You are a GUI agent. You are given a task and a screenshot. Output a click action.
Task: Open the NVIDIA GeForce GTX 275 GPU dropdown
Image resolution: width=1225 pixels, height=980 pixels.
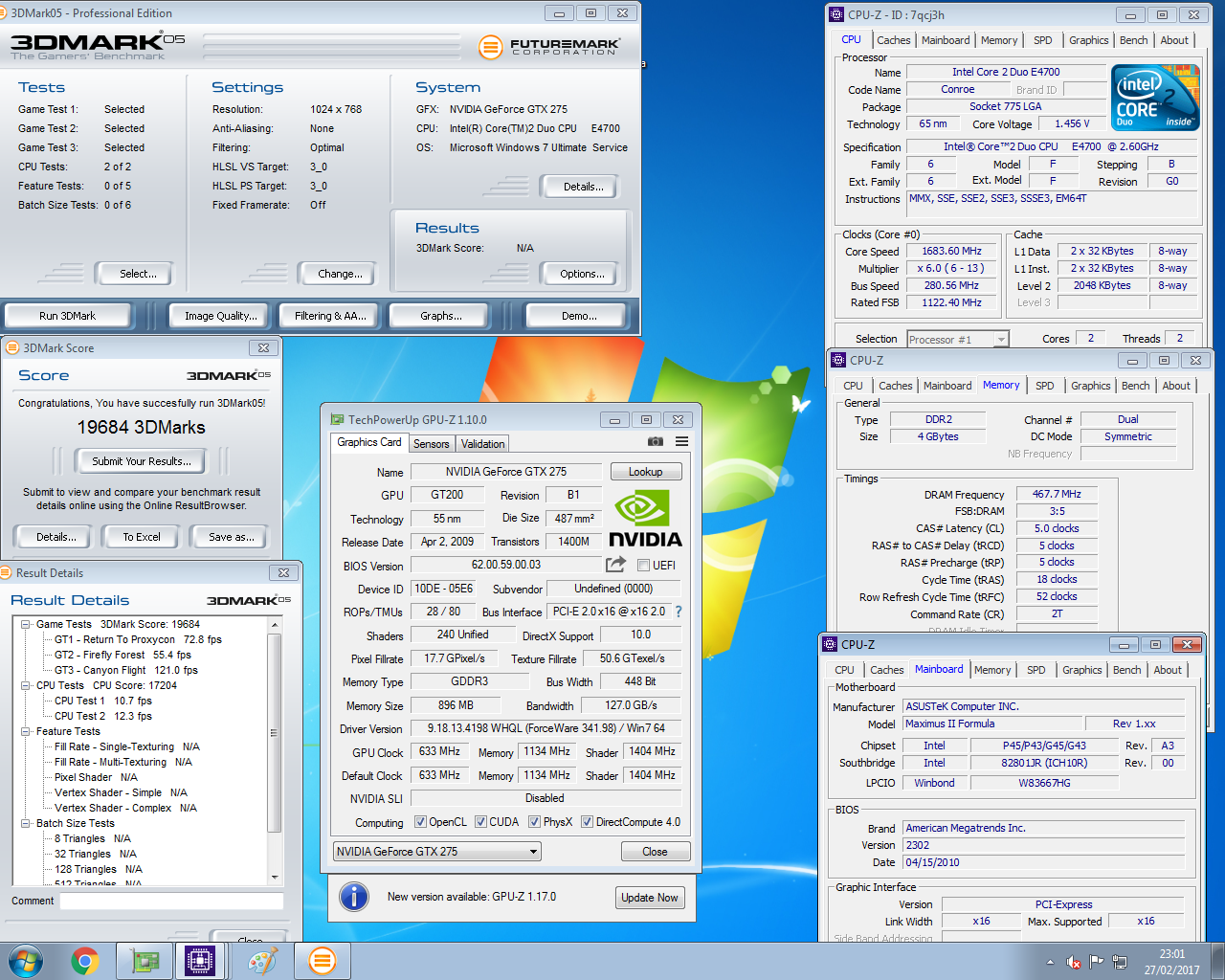tap(437, 852)
